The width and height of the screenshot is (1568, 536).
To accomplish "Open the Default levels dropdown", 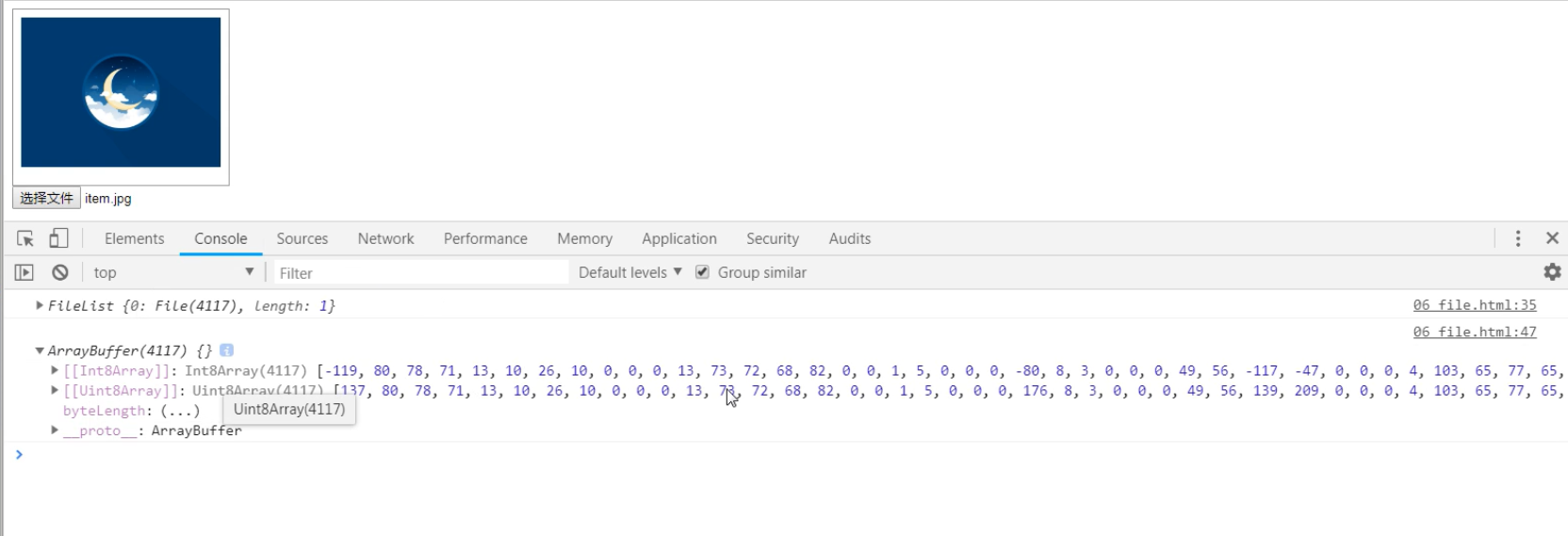I will point(629,272).
